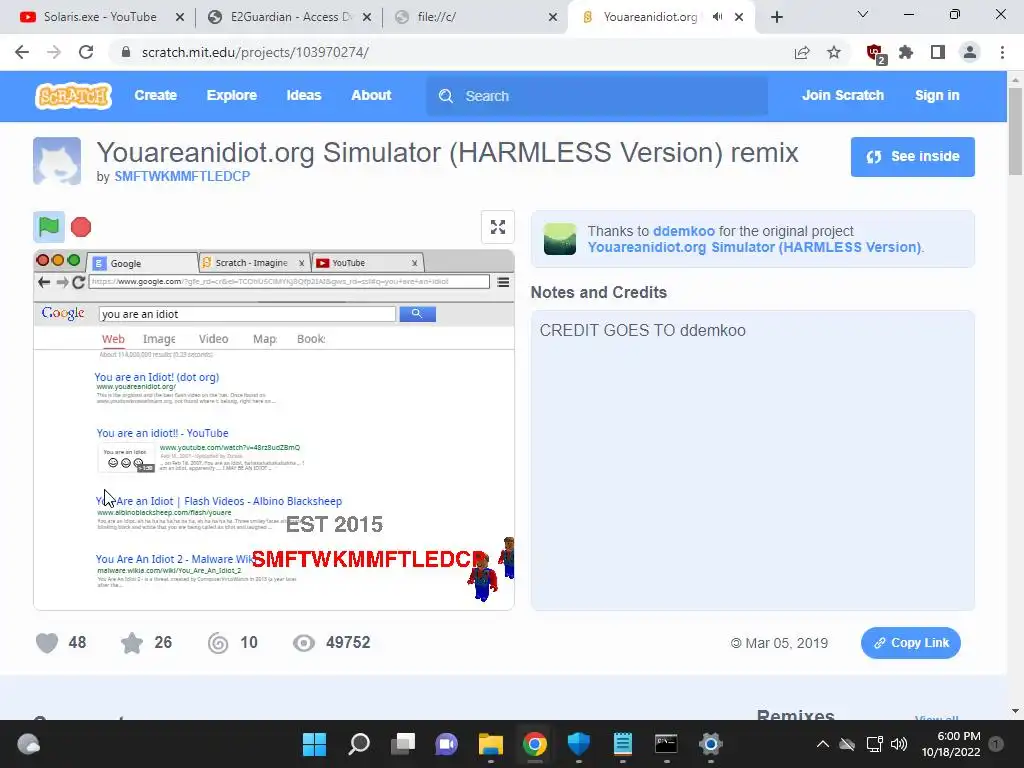Enter full screen mode for the project
This screenshot has width=1024, height=768.
pos(498,227)
